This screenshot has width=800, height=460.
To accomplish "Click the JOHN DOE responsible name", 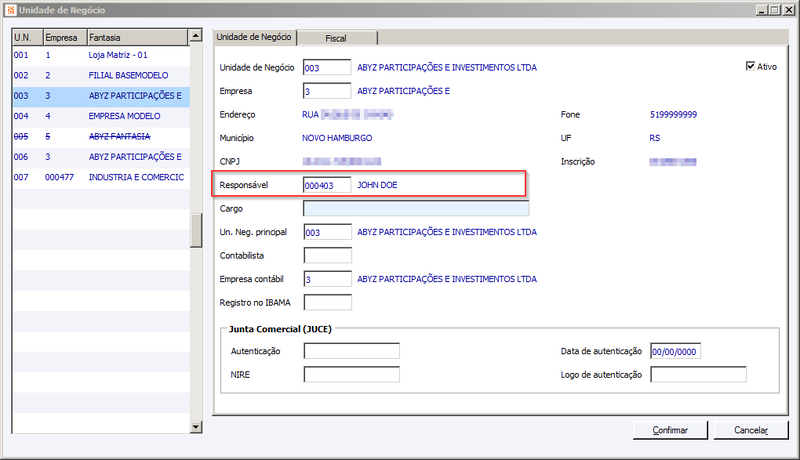I will pos(377,185).
